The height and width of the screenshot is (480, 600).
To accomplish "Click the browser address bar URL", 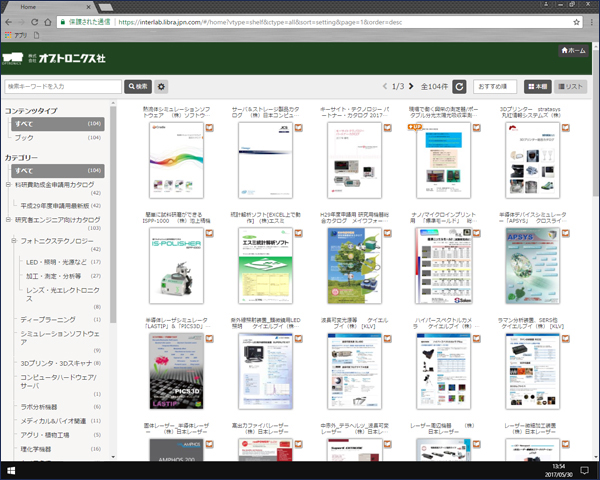I will (260, 22).
